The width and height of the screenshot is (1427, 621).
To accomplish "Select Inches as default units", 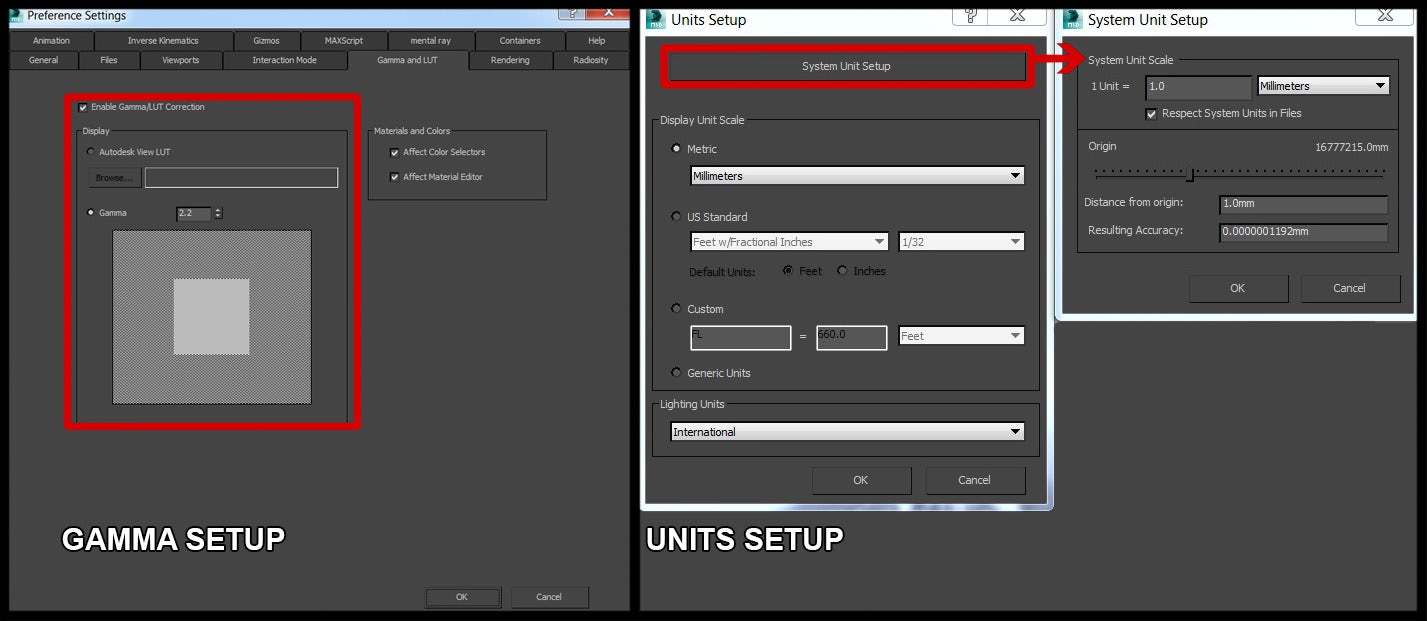I will [842, 271].
